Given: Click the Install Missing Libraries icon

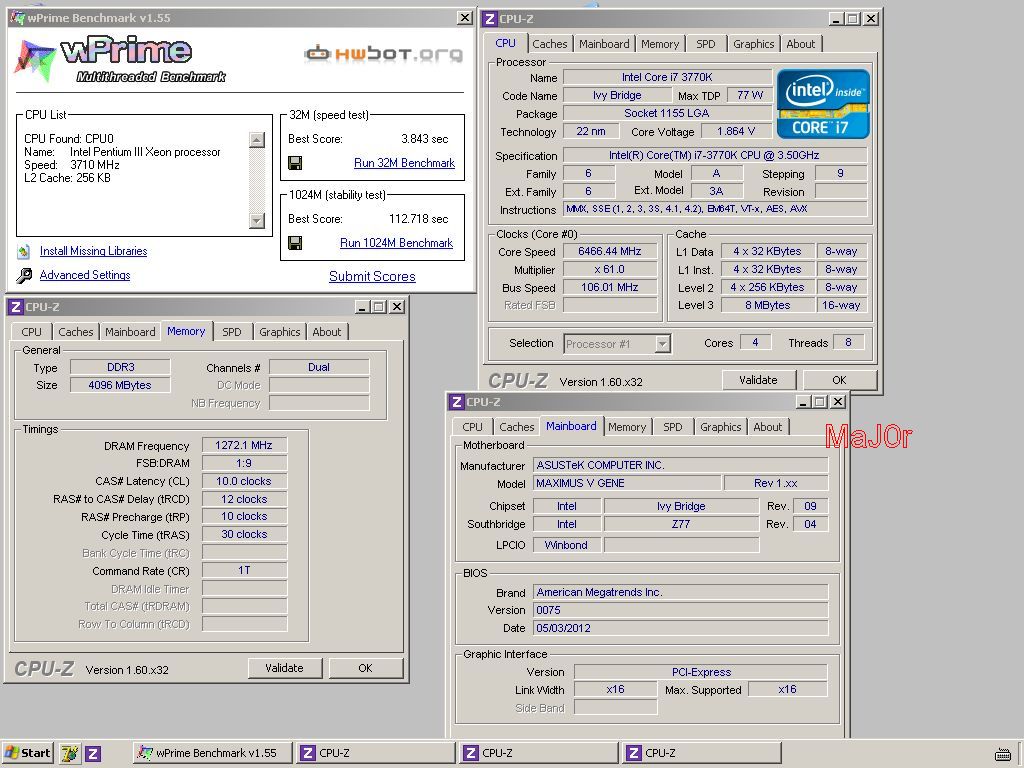Looking at the screenshot, I should tap(24, 251).
